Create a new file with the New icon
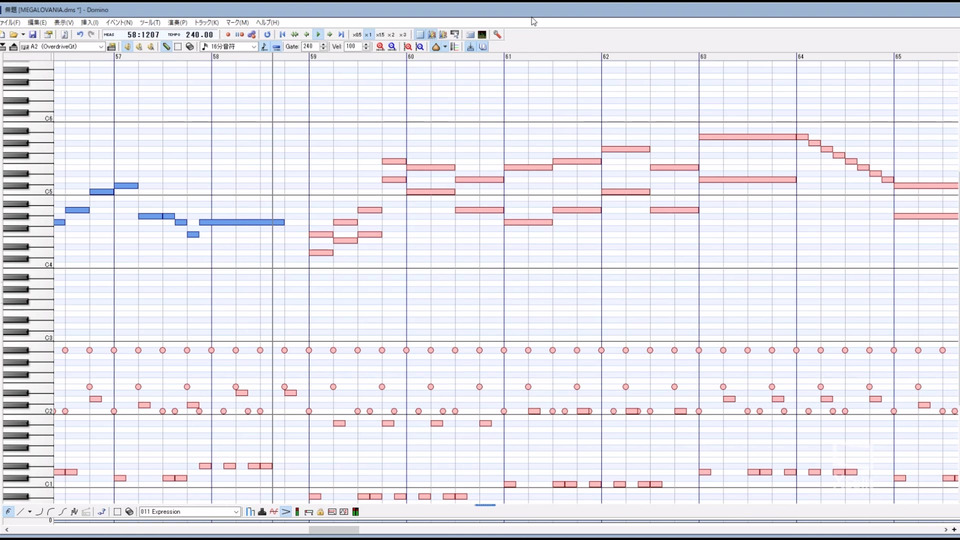The image size is (960, 540). pyautogui.click(x=2, y=35)
